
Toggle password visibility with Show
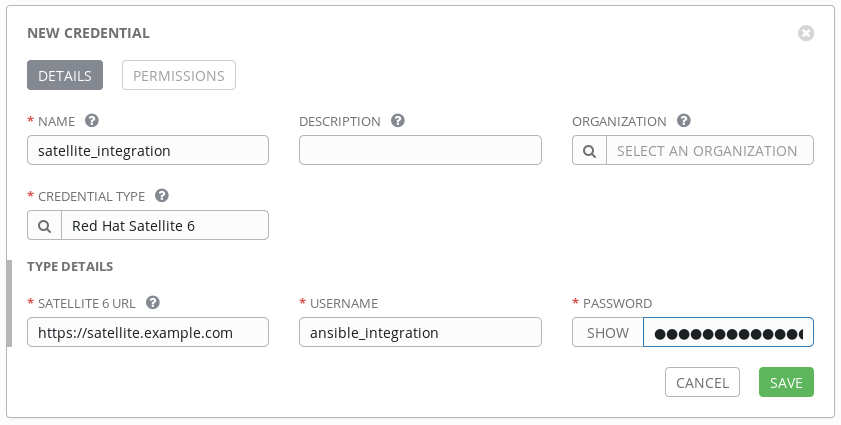[607, 332]
